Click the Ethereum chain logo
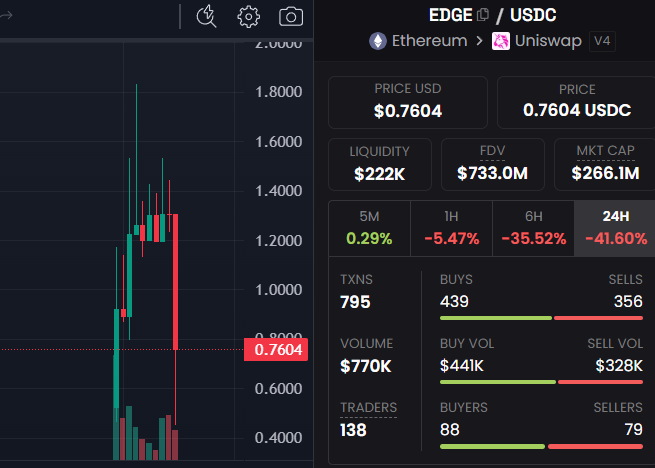The width and height of the screenshot is (655, 468). click(x=378, y=41)
